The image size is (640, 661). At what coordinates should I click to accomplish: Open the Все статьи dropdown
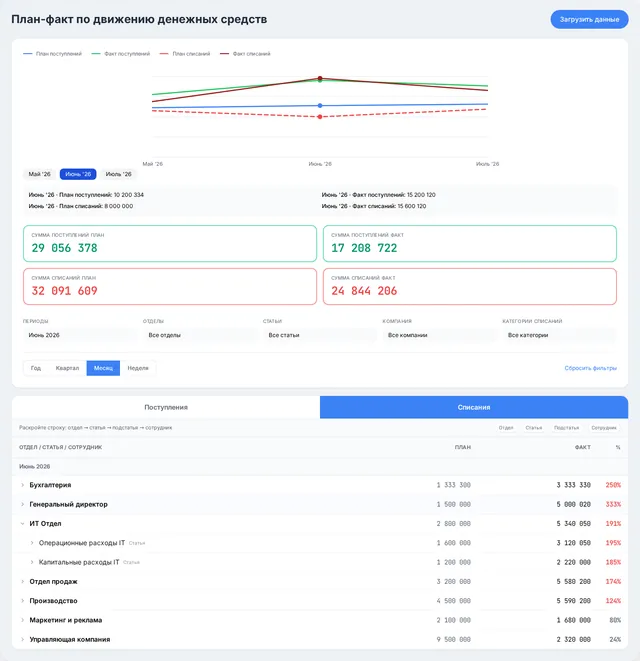320,335
